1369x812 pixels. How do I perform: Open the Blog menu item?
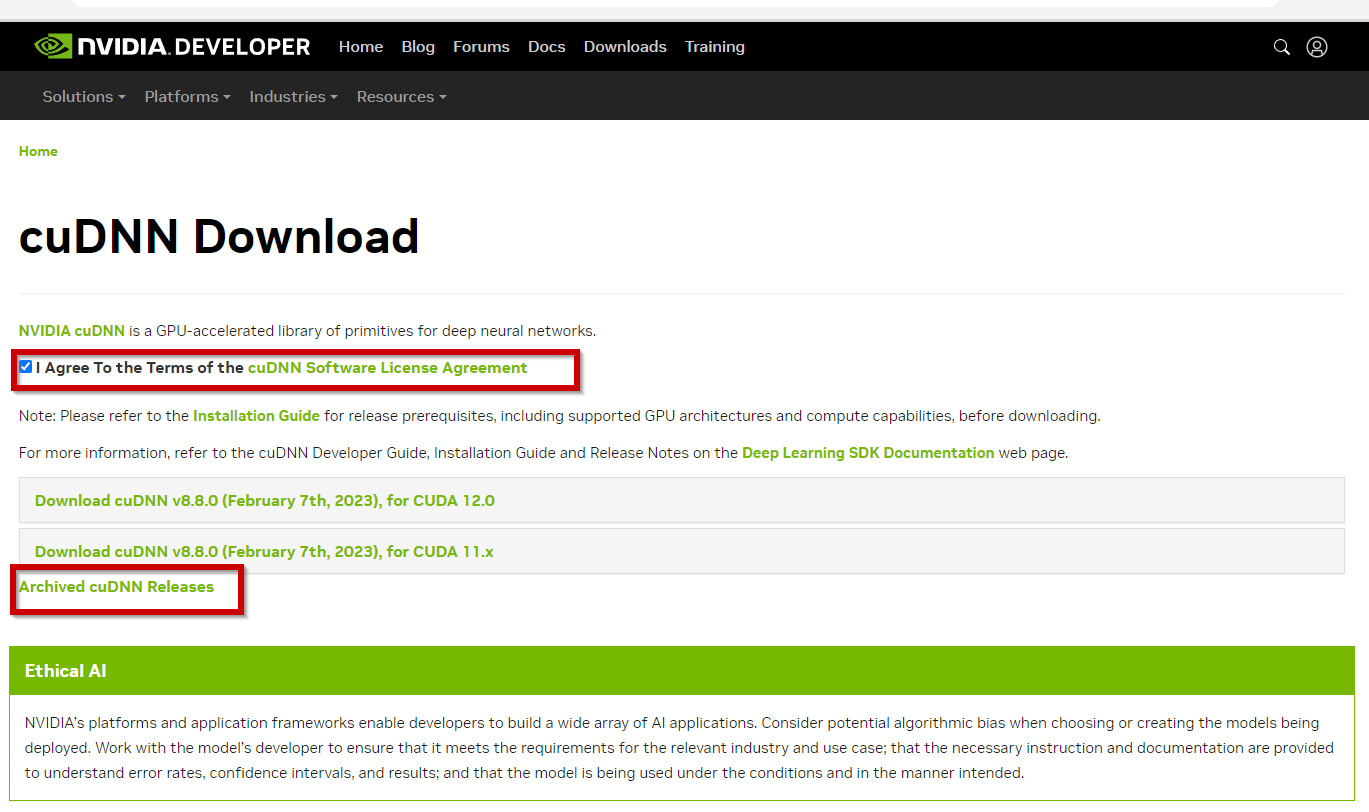coord(418,47)
